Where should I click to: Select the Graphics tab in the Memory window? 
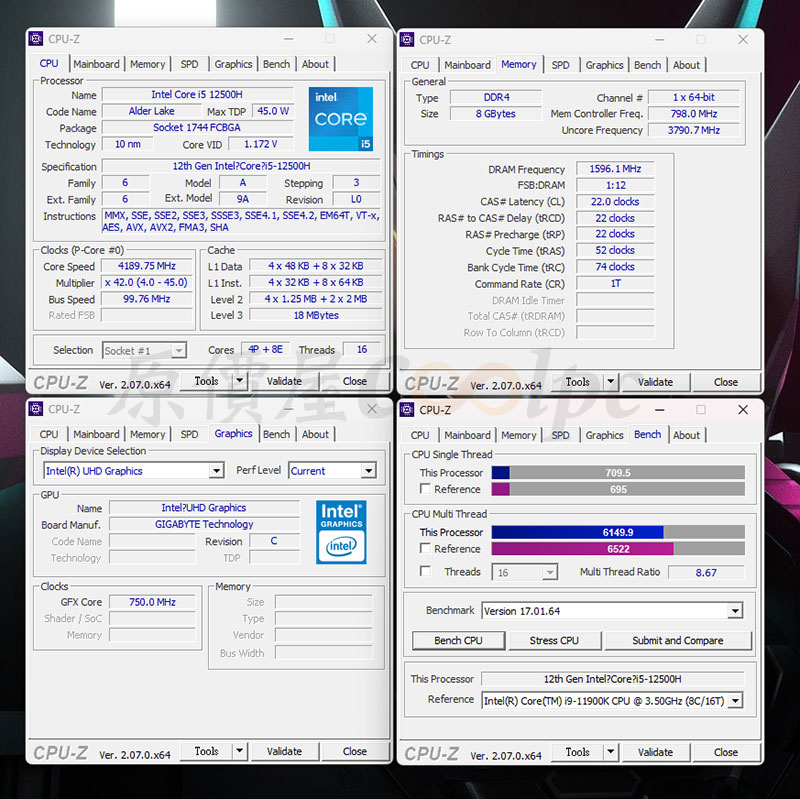point(604,65)
